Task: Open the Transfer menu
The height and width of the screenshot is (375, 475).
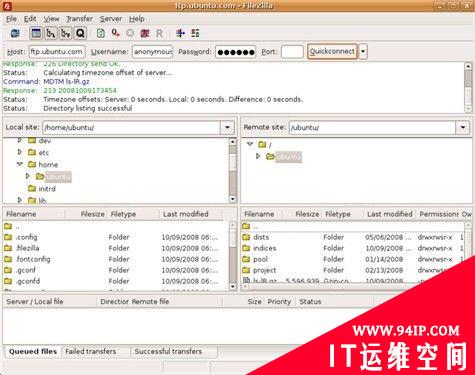Action: click(79, 19)
